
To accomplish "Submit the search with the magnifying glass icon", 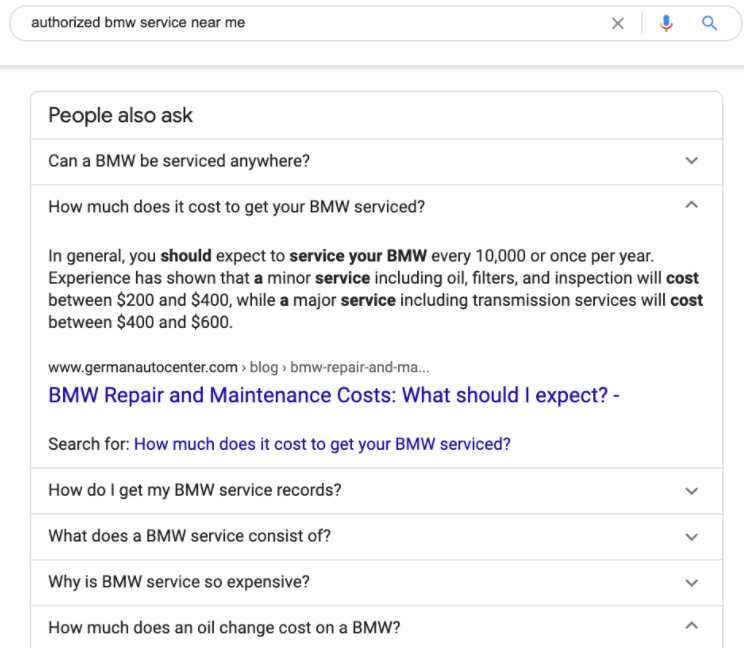I will tap(709, 23).
